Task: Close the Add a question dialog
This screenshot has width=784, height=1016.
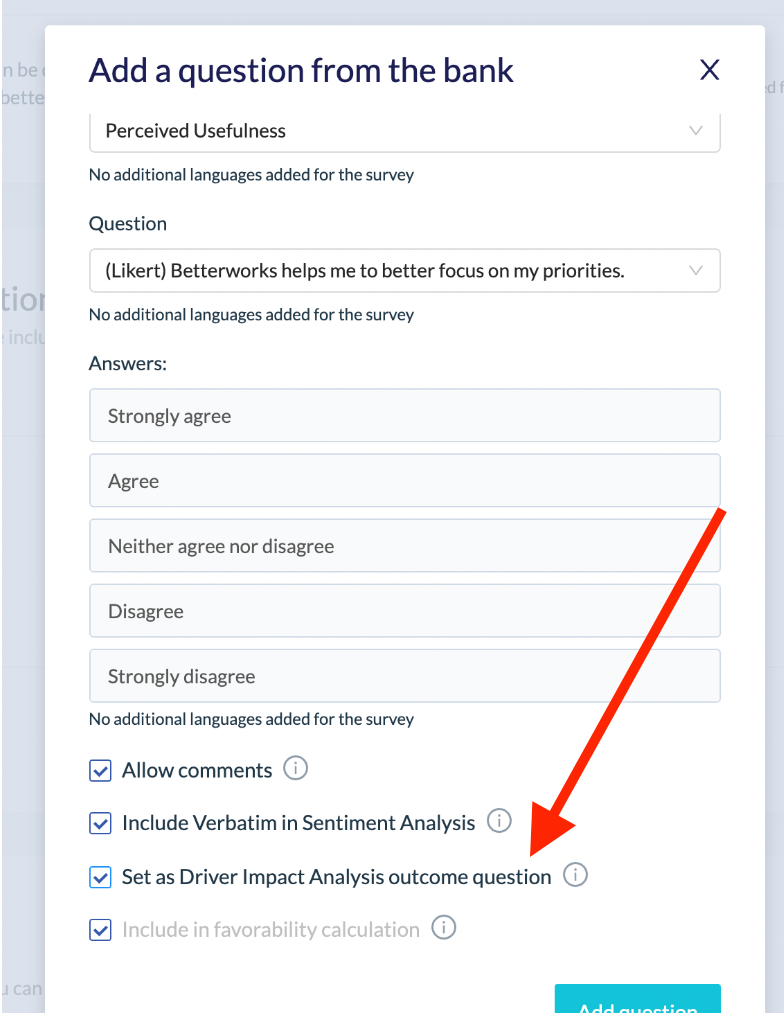Action: tap(709, 70)
